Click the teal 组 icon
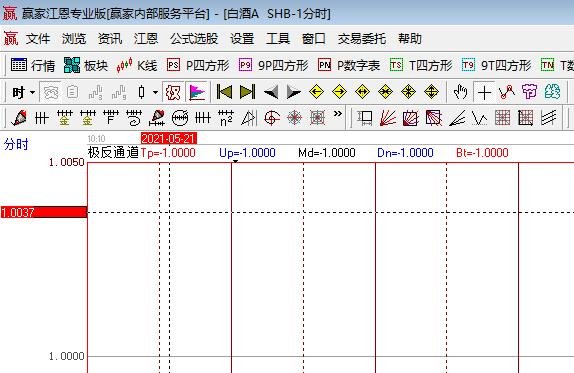This screenshot has height=373, width=574. (552, 92)
